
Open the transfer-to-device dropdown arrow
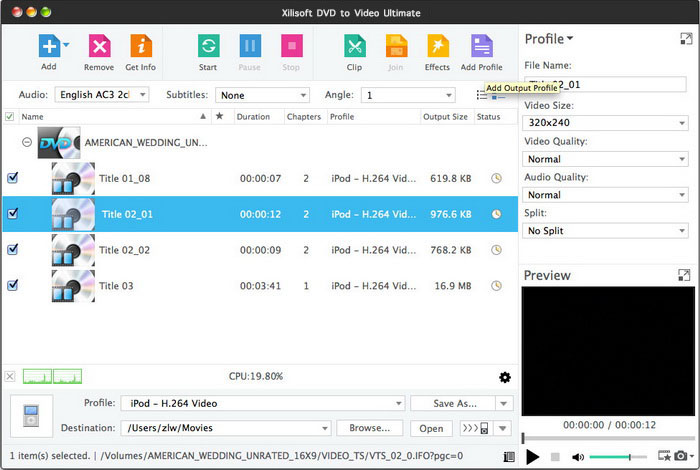point(503,428)
